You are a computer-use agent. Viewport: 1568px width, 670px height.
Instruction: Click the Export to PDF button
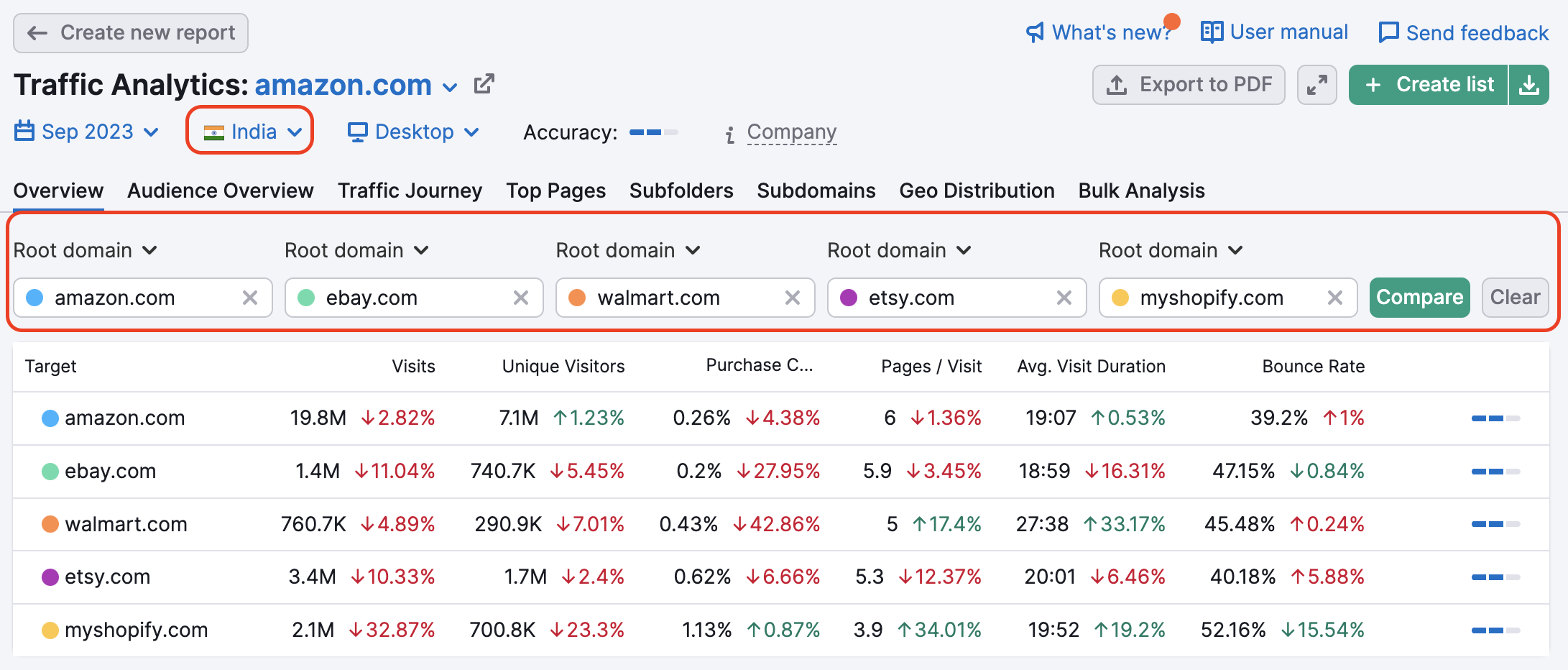[x=1189, y=85]
